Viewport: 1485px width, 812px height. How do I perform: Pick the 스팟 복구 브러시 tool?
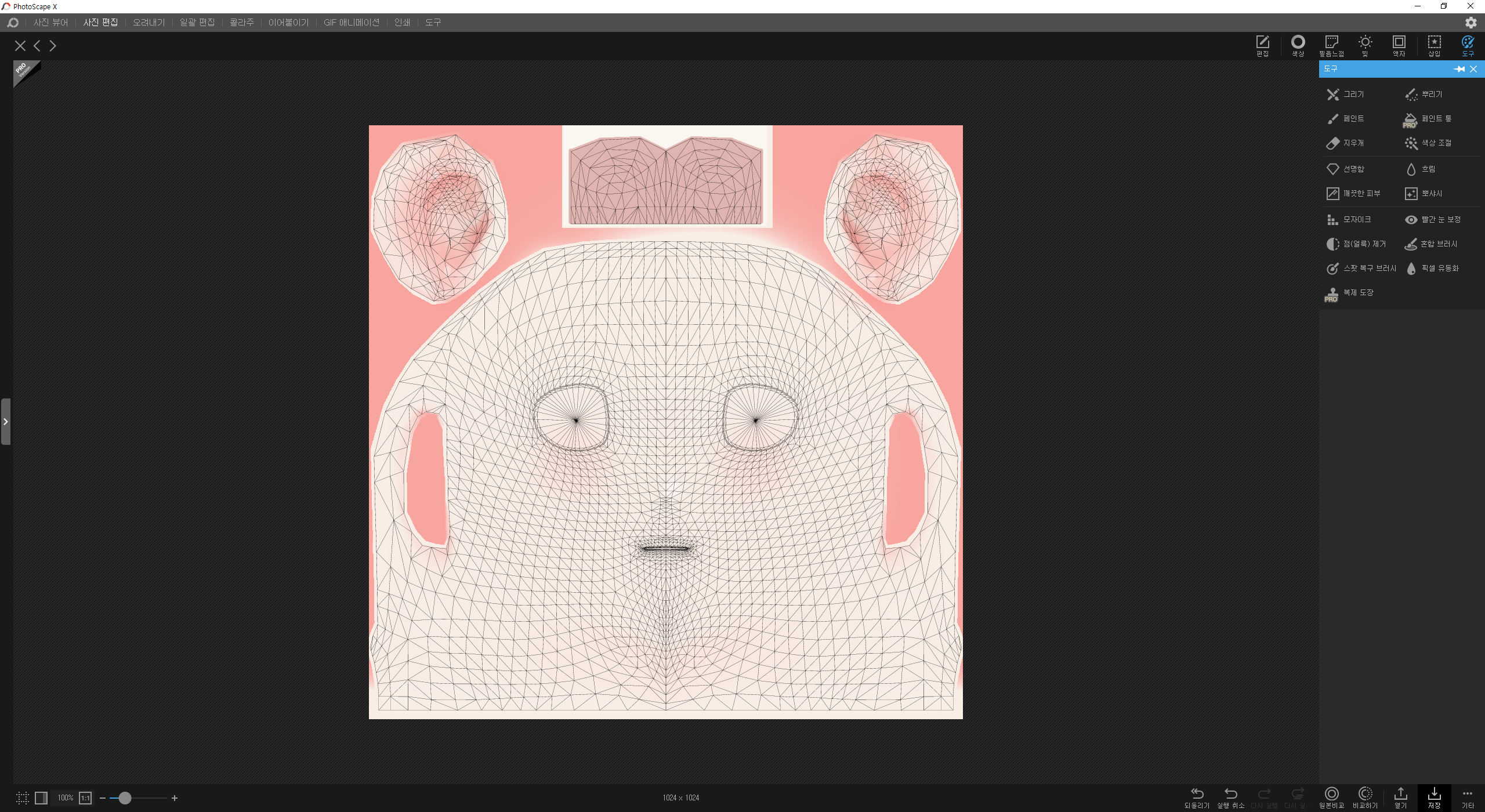click(1361, 268)
